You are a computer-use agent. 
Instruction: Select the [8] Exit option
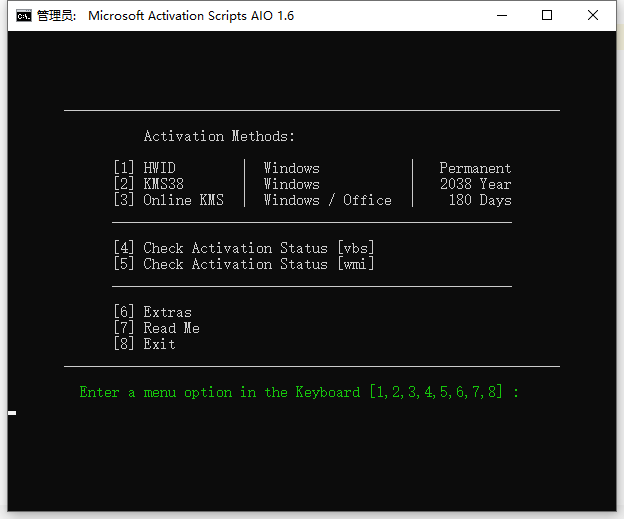pos(144,344)
